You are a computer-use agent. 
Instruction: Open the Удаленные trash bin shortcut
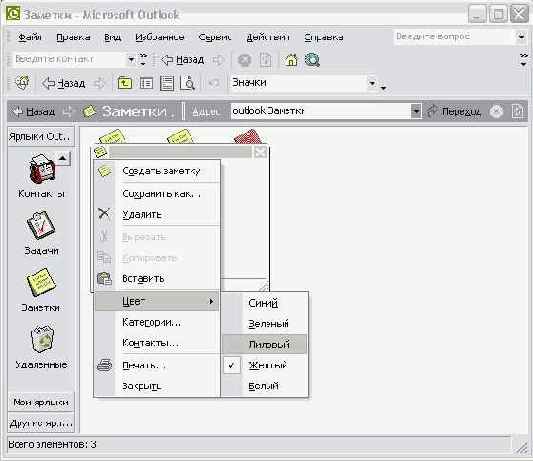42,339
